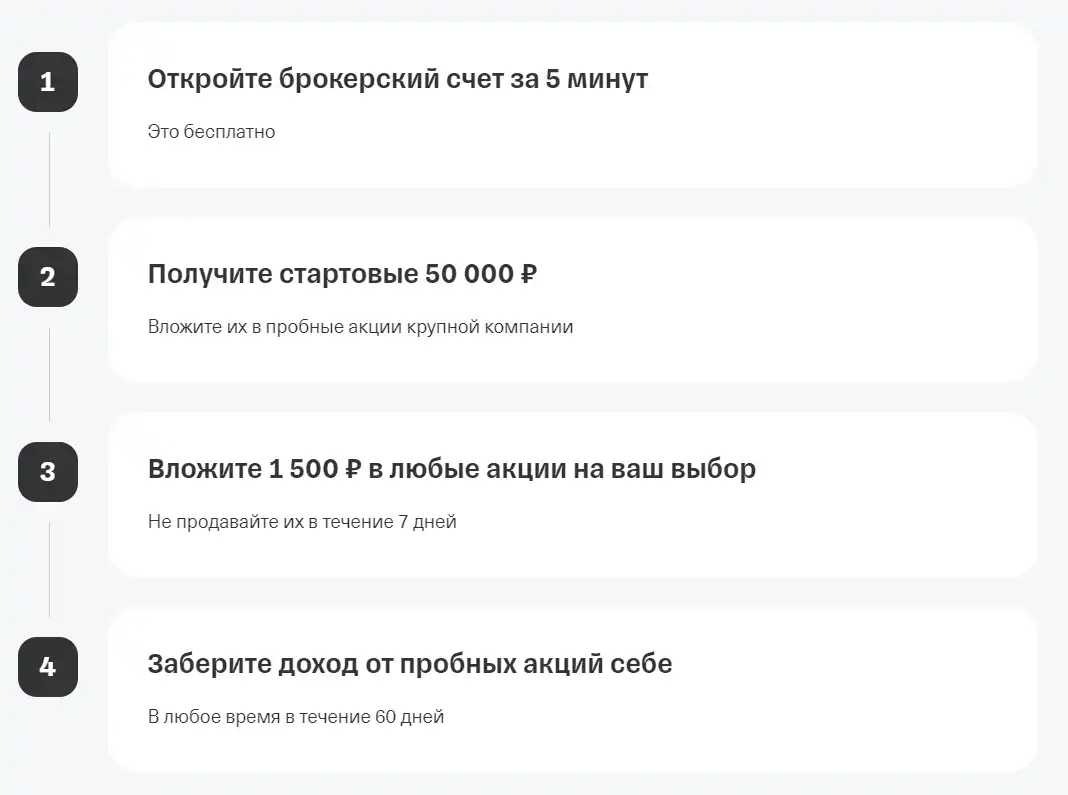Open the 'Откройте брокерский счет за 5 минут' heading
Viewport: 1068px width, 795px height.
[398, 79]
